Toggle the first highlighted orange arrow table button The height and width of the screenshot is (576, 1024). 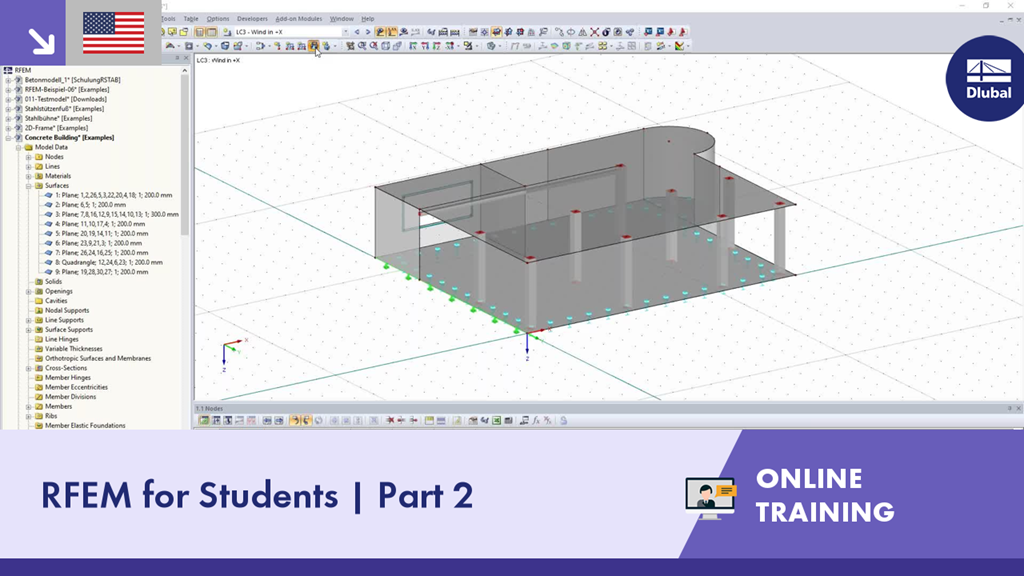tap(295, 421)
